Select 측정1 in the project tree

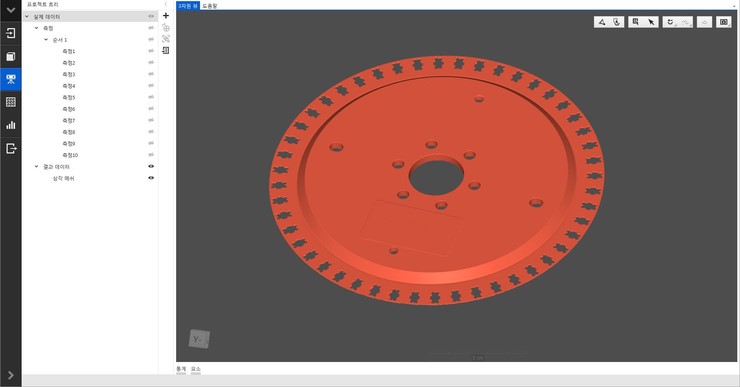pyautogui.click(x=69, y=51)
